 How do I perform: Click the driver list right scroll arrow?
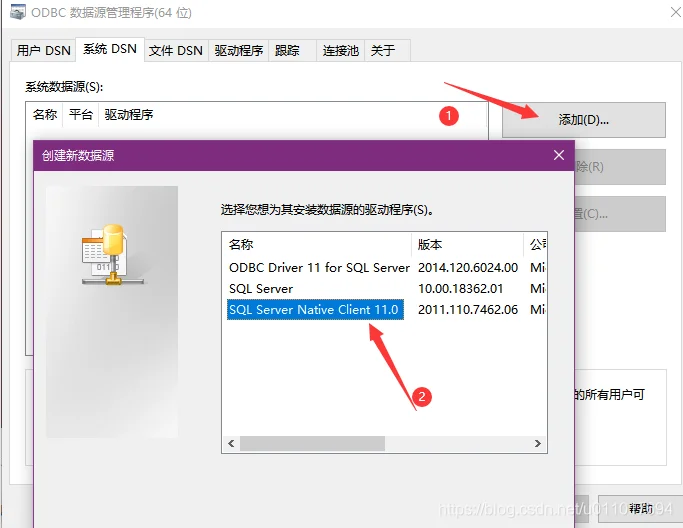pos(538,443)
